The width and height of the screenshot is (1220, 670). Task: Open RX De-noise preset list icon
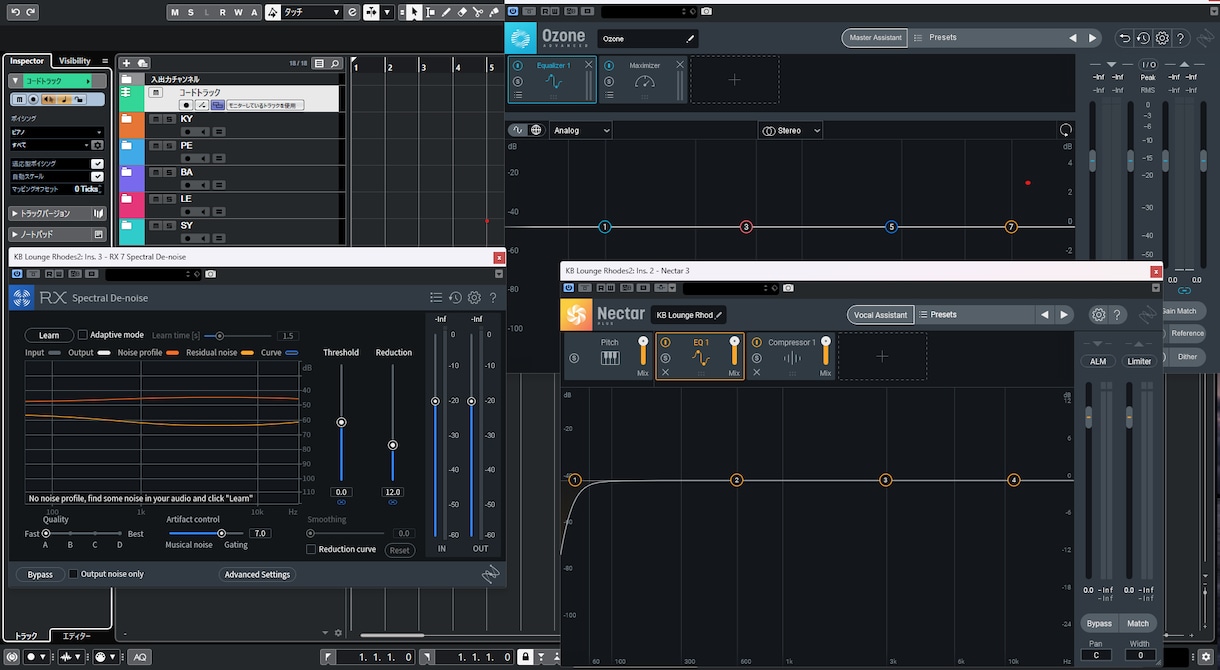point(436,297)
